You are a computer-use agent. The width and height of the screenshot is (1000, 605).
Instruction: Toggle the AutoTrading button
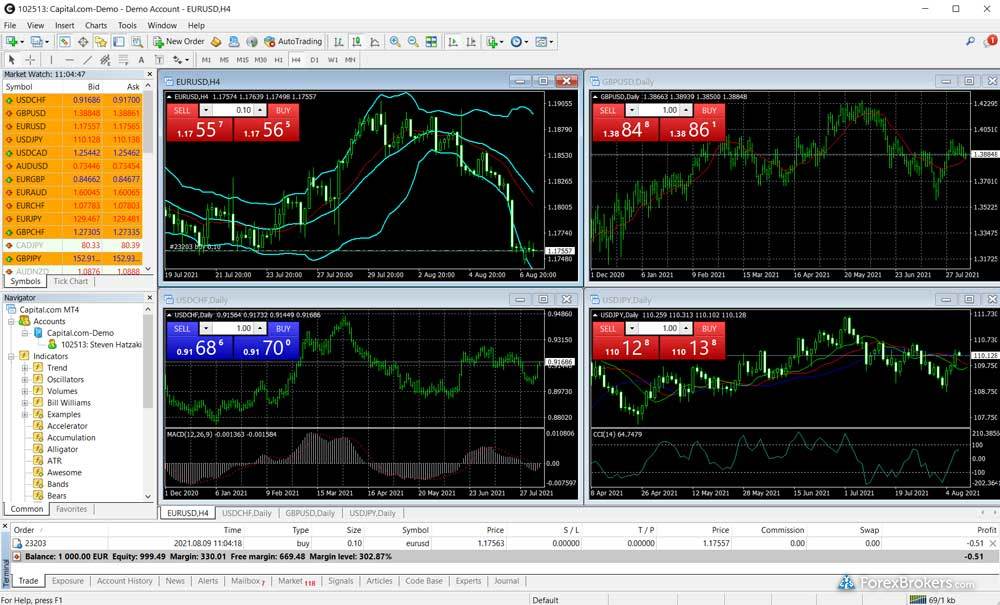pyautogui.click(x=293, y=42)
